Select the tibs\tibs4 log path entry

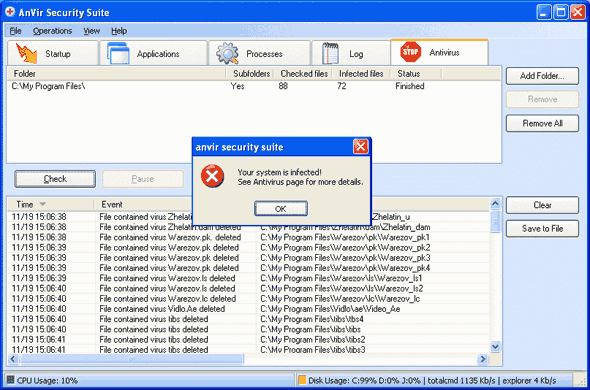click(x=312, y=319)
